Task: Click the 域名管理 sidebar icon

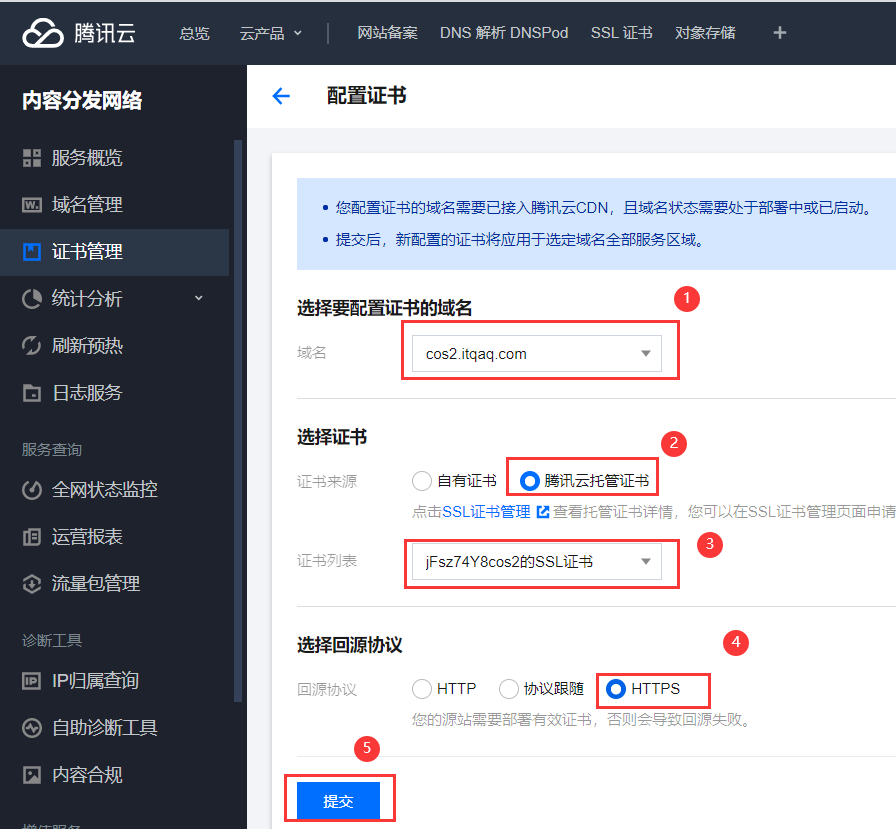Action: [31, 205]
